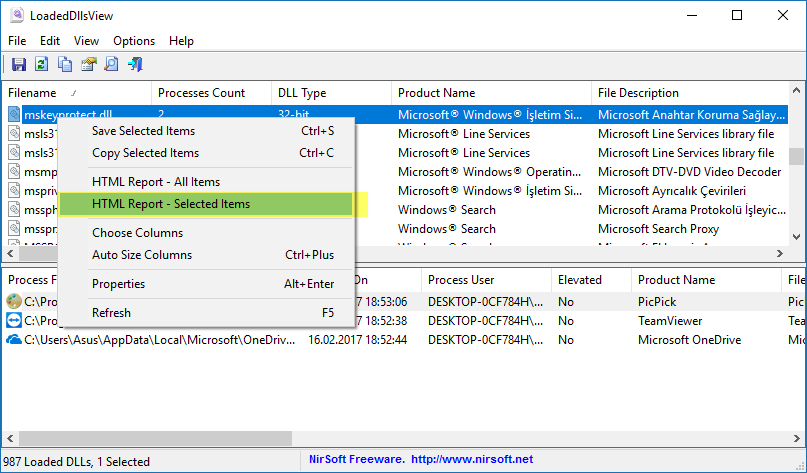Click the Save toolbar icon
This screenshot has width=807, height=473.
(18, 65)
